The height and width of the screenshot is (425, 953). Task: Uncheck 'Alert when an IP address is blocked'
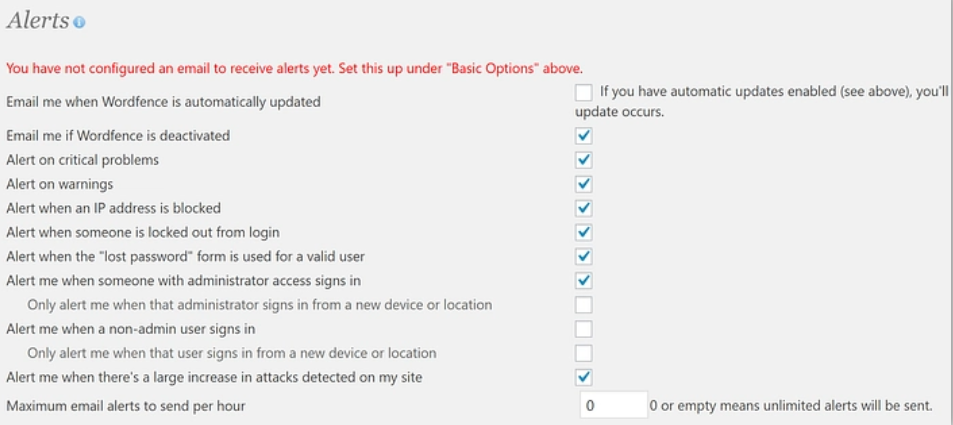[584, 208]
